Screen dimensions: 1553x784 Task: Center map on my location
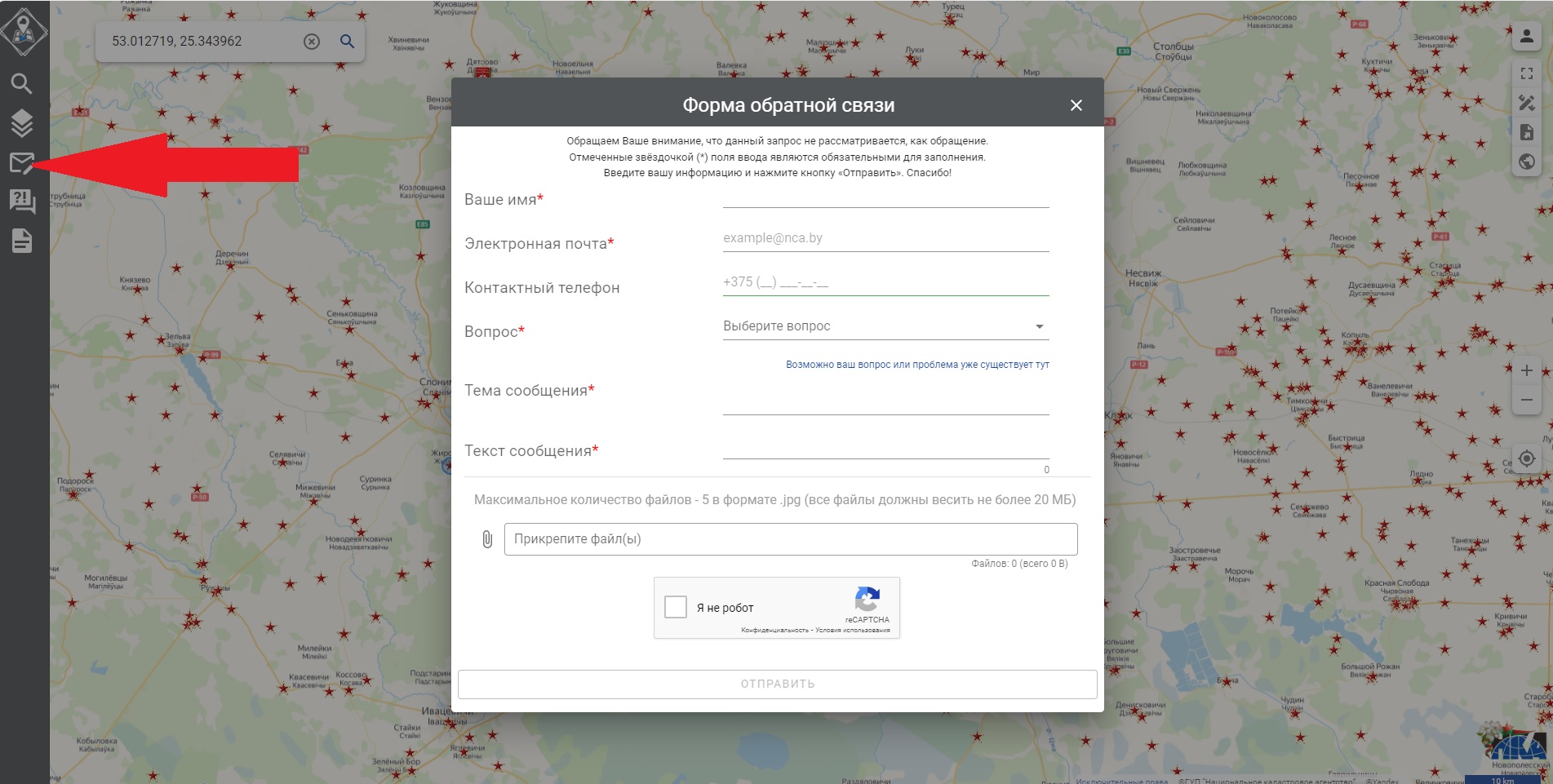click(x=1526, y=458)
